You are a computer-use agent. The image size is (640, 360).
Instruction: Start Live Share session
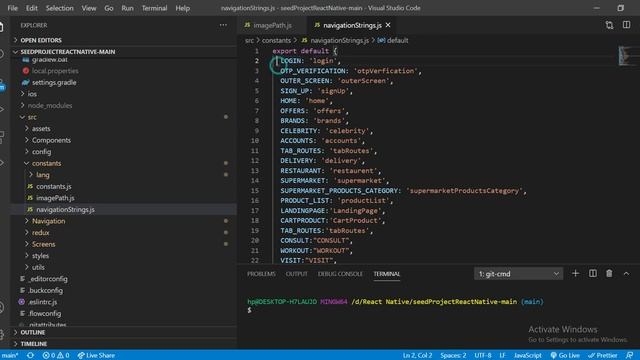click(96, 355)
